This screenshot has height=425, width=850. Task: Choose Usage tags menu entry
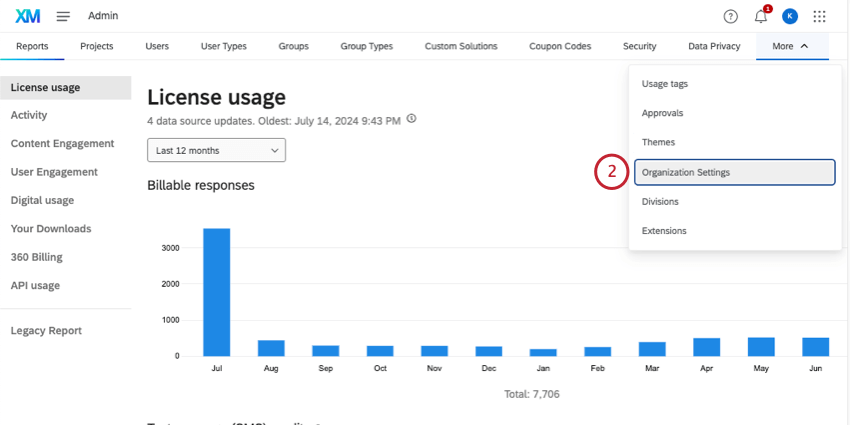pos(665,84)
